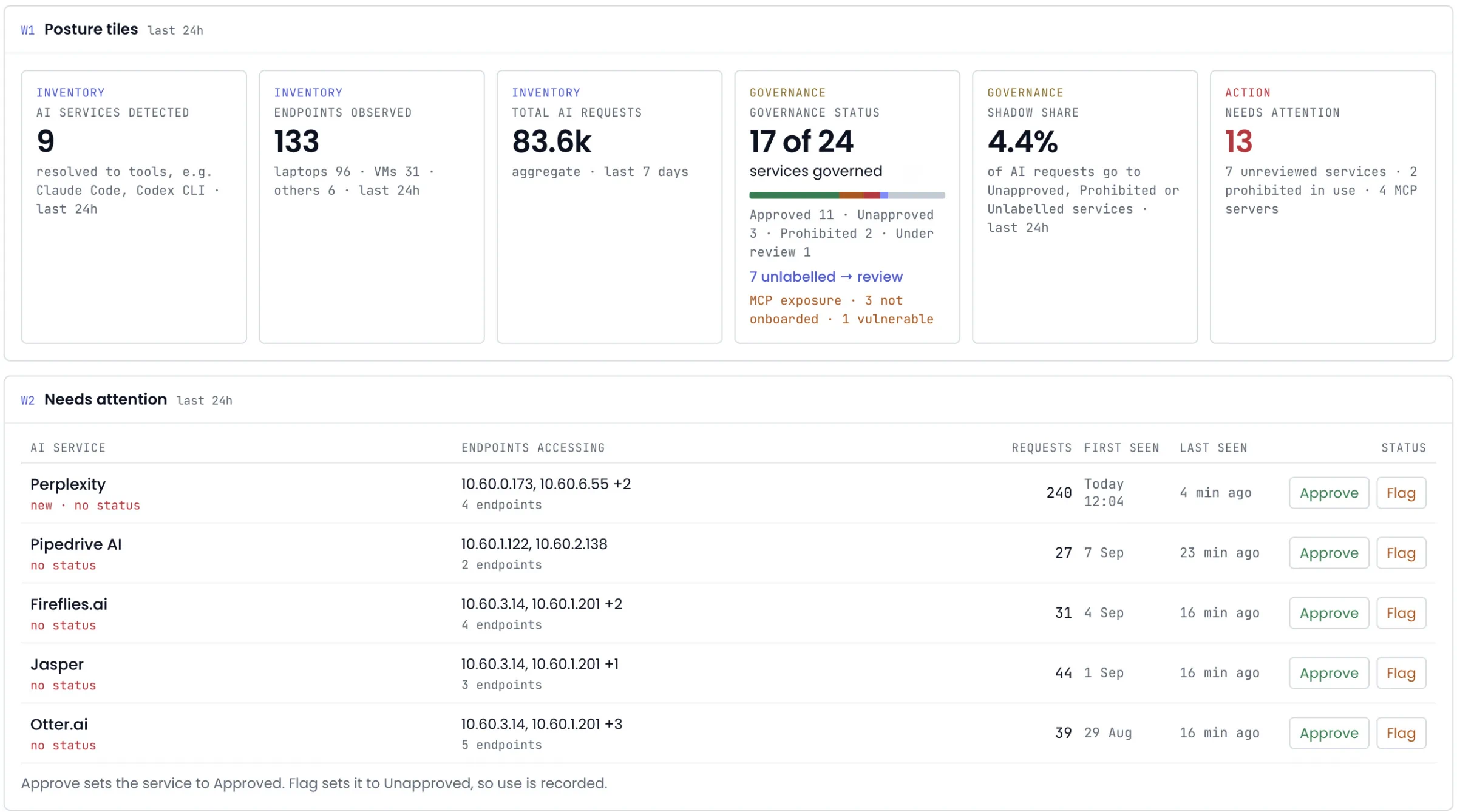Flag the Perplexity service

(x=1401, y=493)
